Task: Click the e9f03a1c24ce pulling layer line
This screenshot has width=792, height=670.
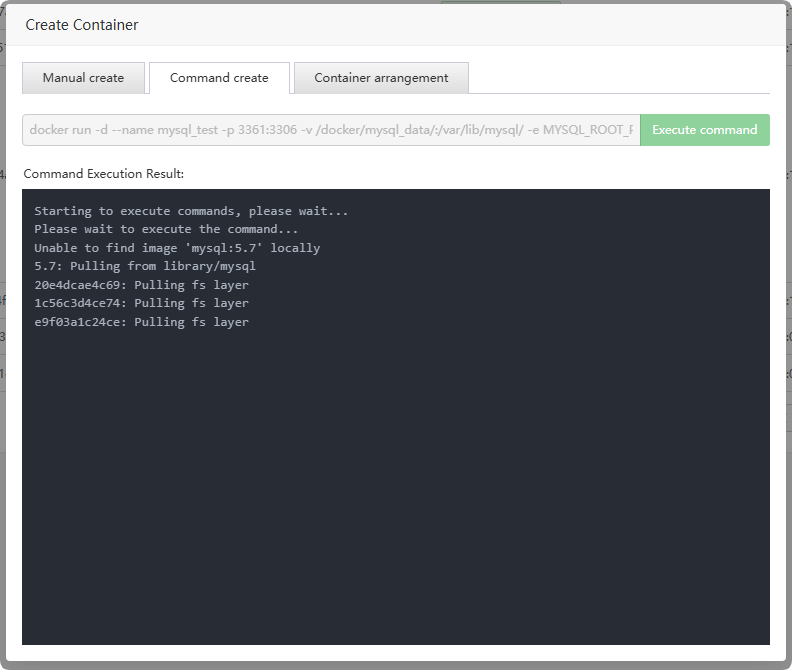Action: [x=141, y=322]
